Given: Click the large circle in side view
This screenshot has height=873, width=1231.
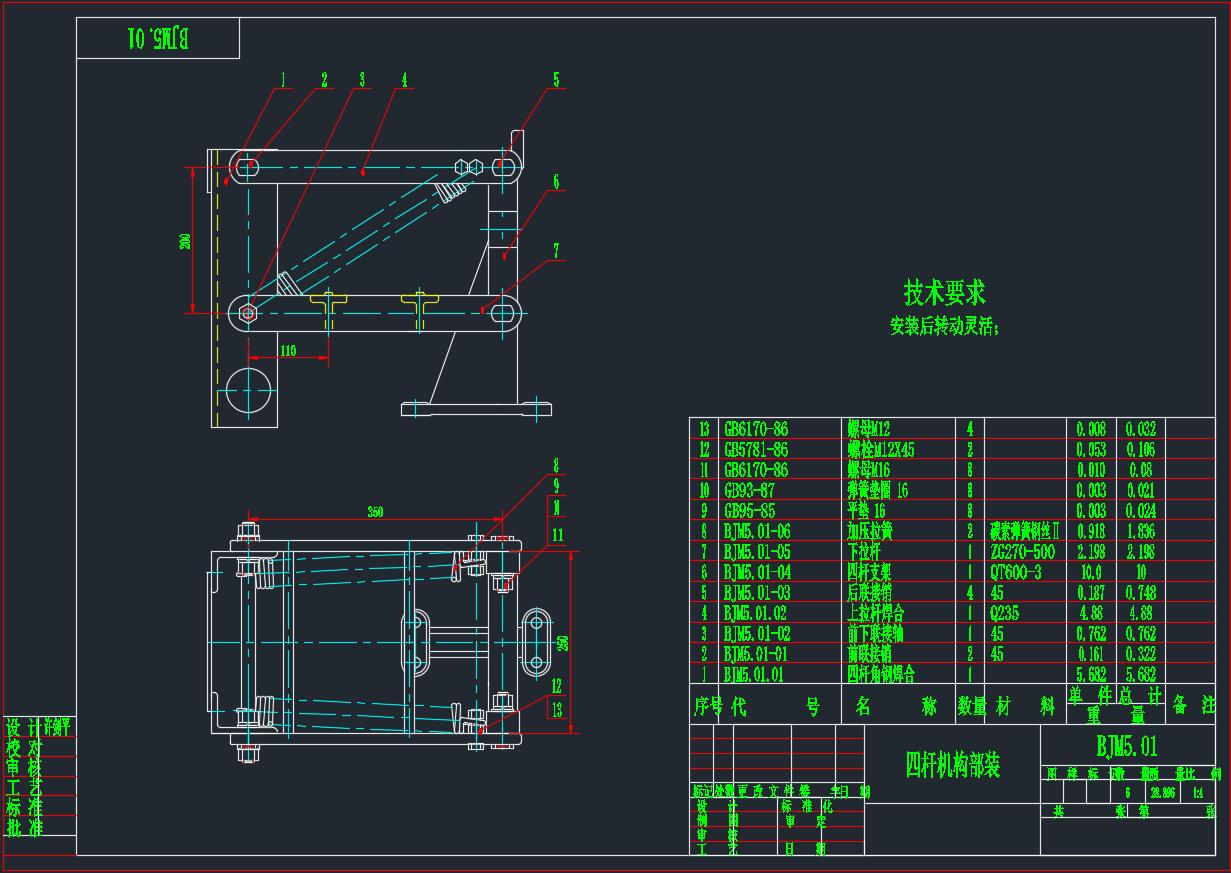Looking at the screenshot, I should click(x=249, y=389).
